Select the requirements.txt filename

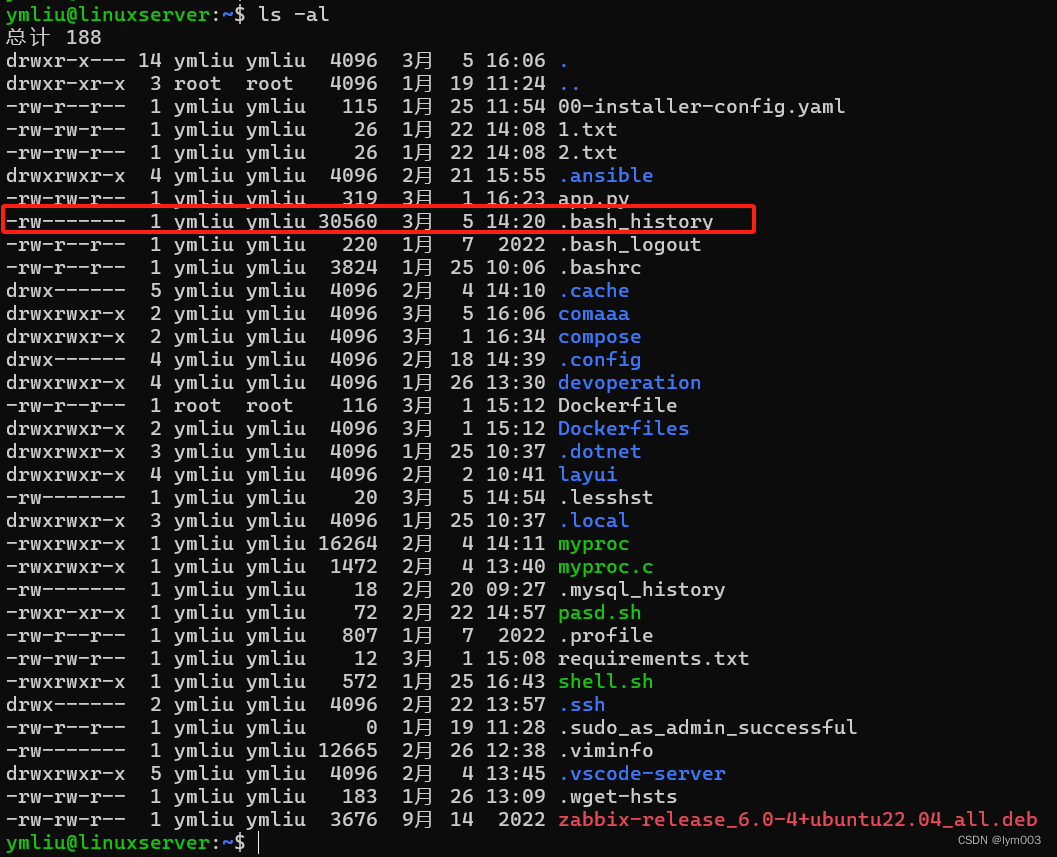click(653, 658)
